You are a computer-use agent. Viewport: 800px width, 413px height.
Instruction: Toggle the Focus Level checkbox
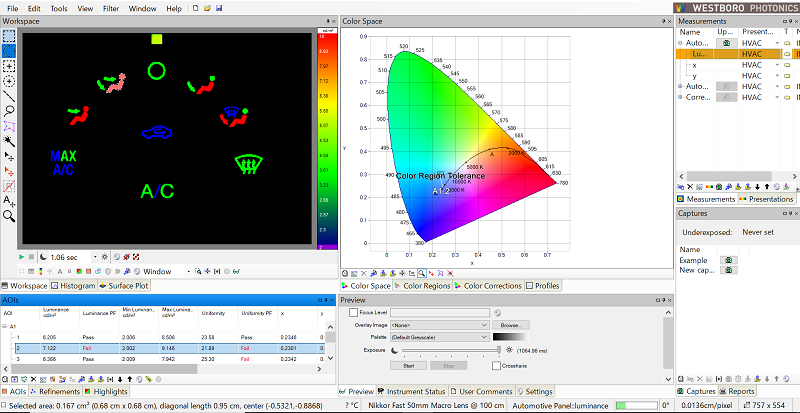(354, 312)
